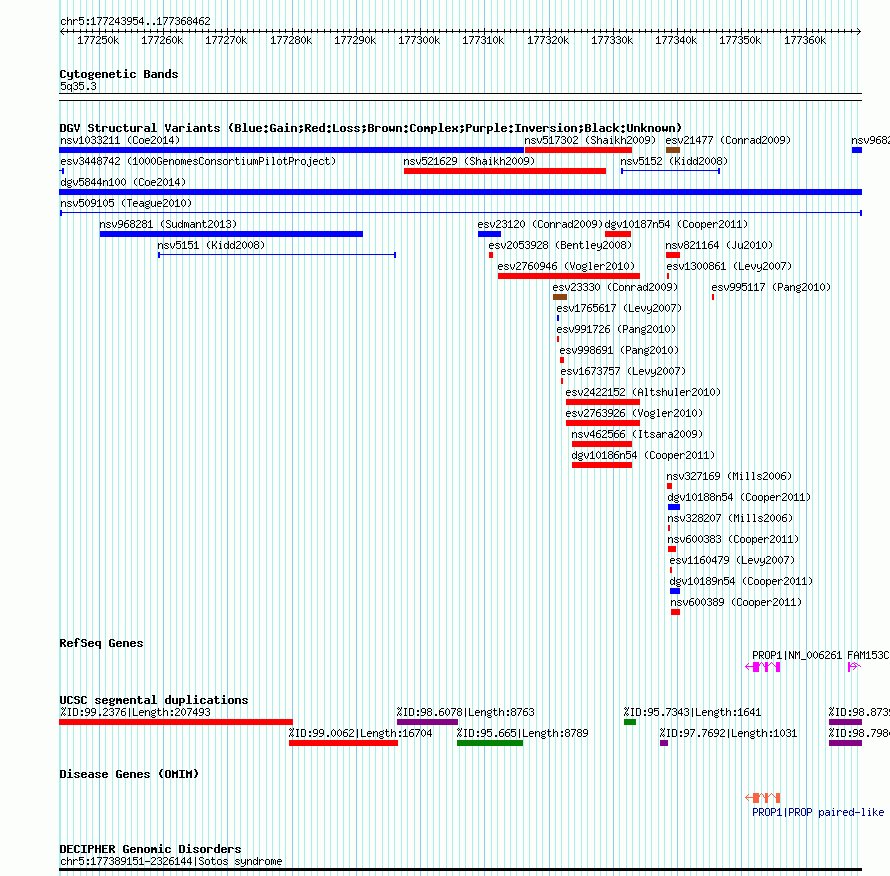Click the nsv821164 (Ju2010) variant label
The width and height of the screenshot is (890, 876).
click(x=719, y=245)
